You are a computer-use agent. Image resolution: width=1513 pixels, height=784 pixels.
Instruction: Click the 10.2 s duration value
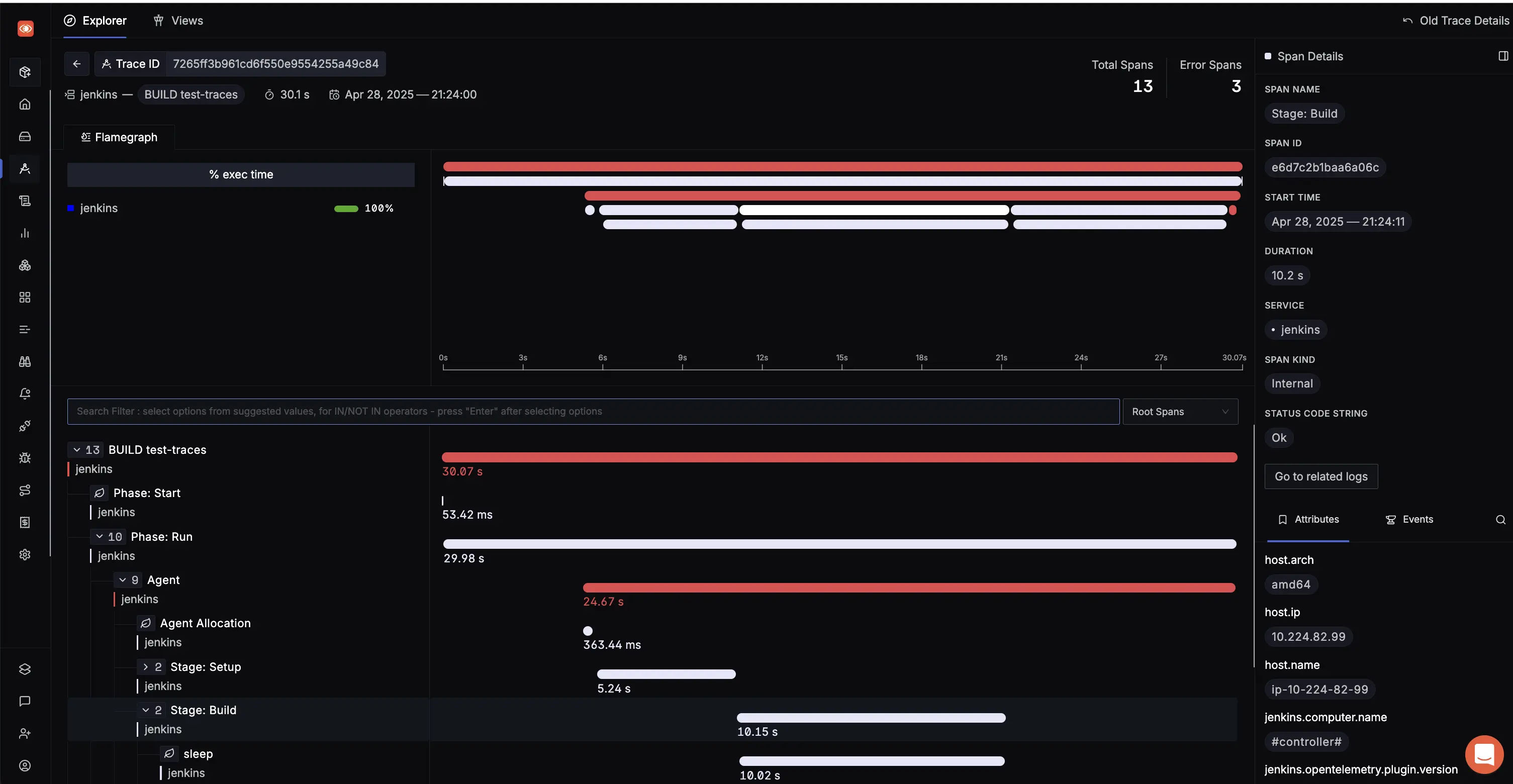pyautogui.click(x=1287, y=275)
